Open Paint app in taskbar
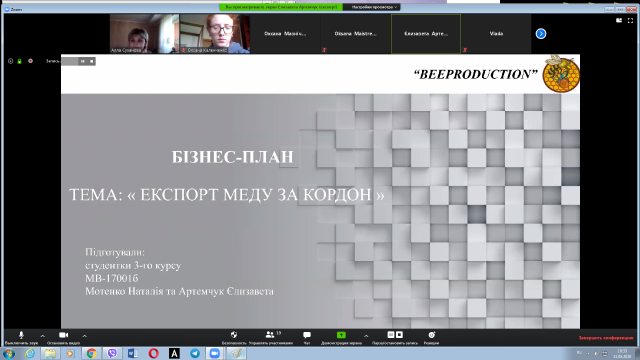The height and width of the screenshot is (360, 640). (236, 353)
